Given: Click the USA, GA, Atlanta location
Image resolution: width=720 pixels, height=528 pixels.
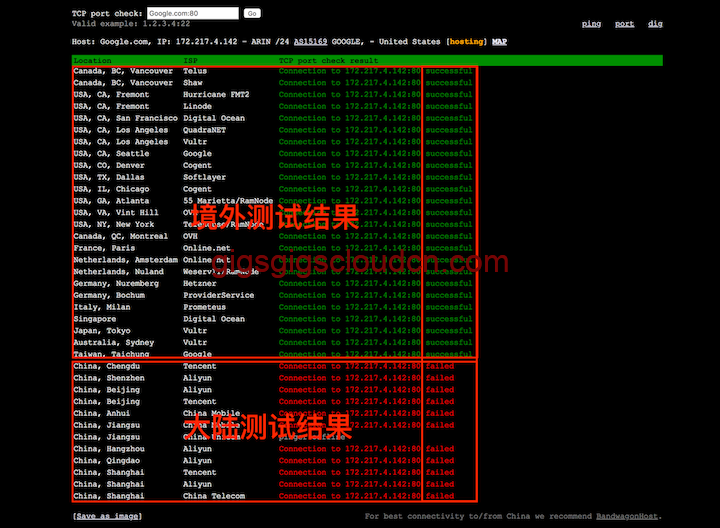Looking at the screenshot, I should point(111,201).
